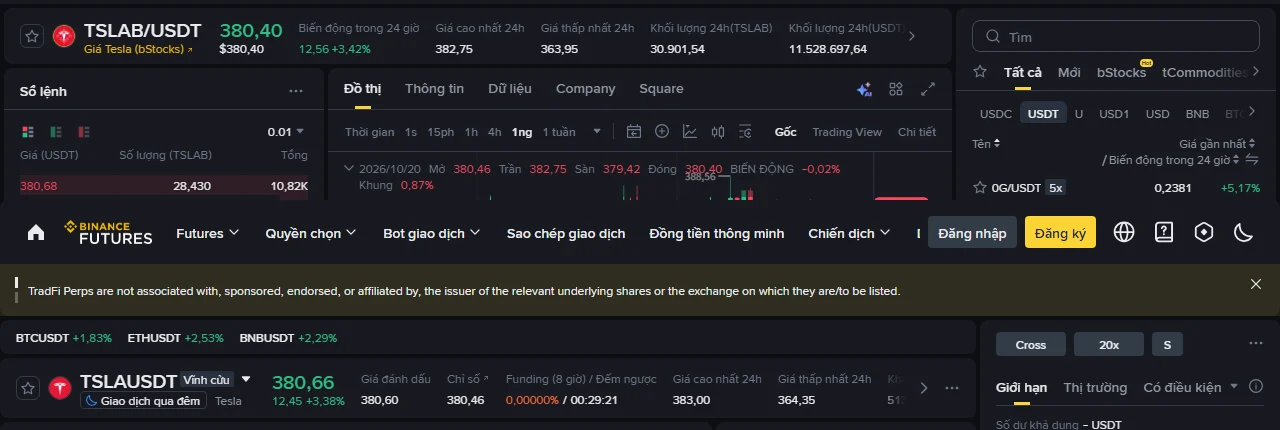Open the 20x leverage selector
Viewport: 1280px width, 430px height.
pyautogui.click(x=1109, y=344)
